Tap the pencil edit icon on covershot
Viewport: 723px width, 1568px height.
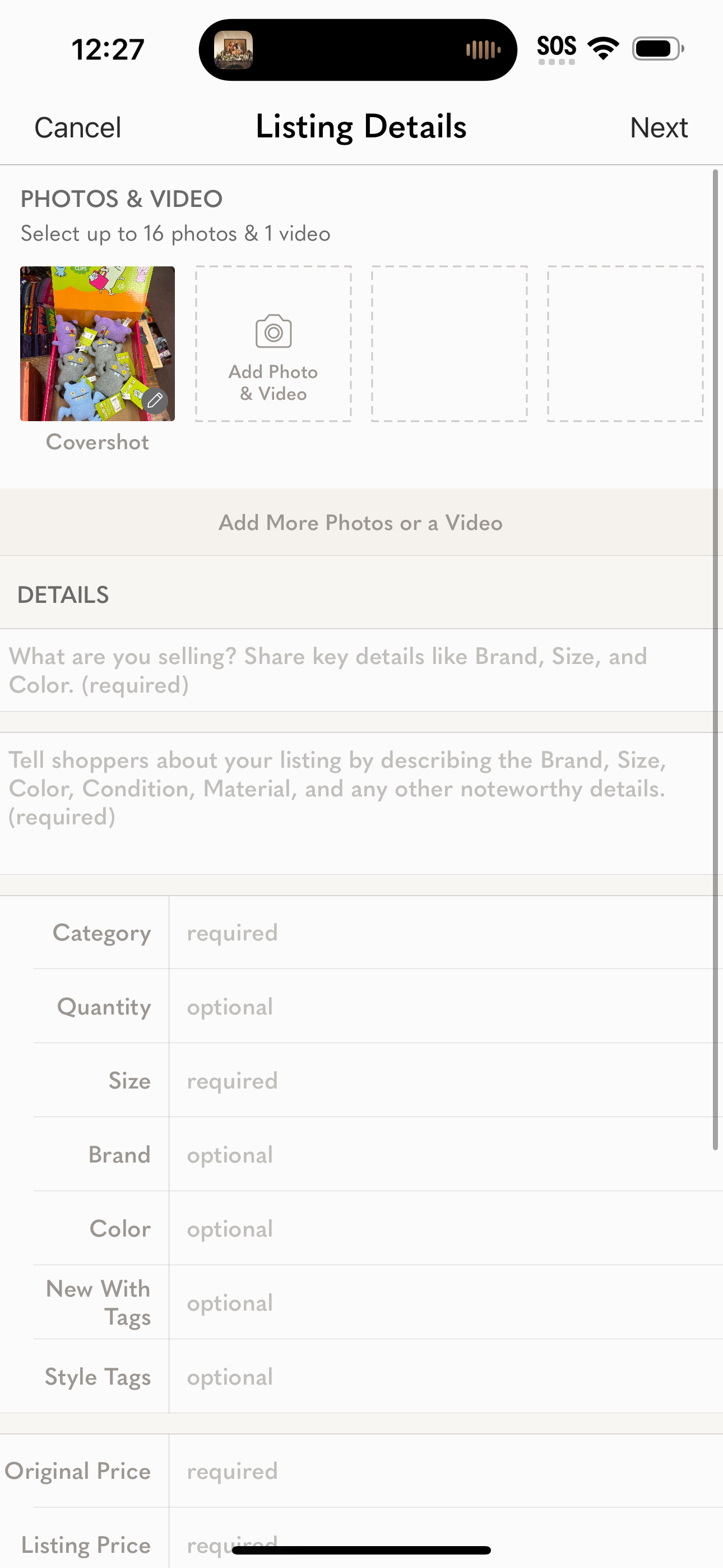click(x=155, y=400)
